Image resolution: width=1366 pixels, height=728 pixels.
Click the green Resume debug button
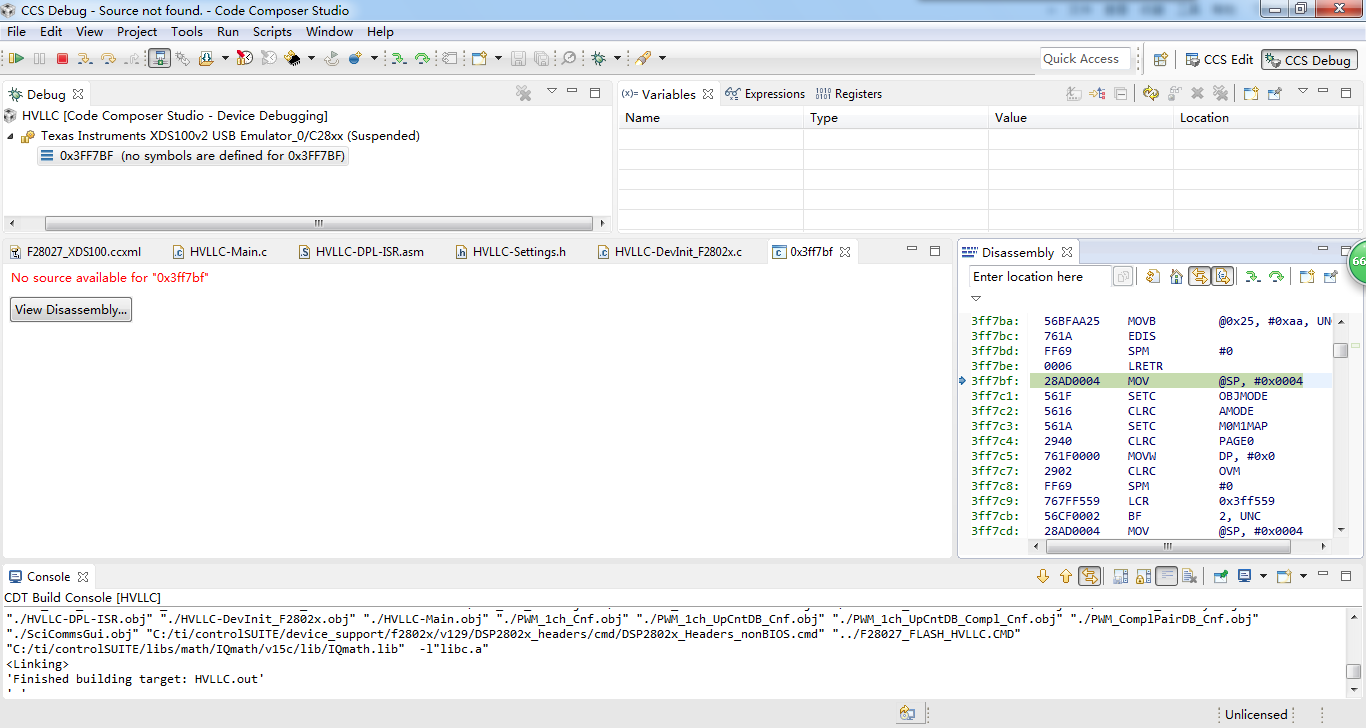[17, 59]
